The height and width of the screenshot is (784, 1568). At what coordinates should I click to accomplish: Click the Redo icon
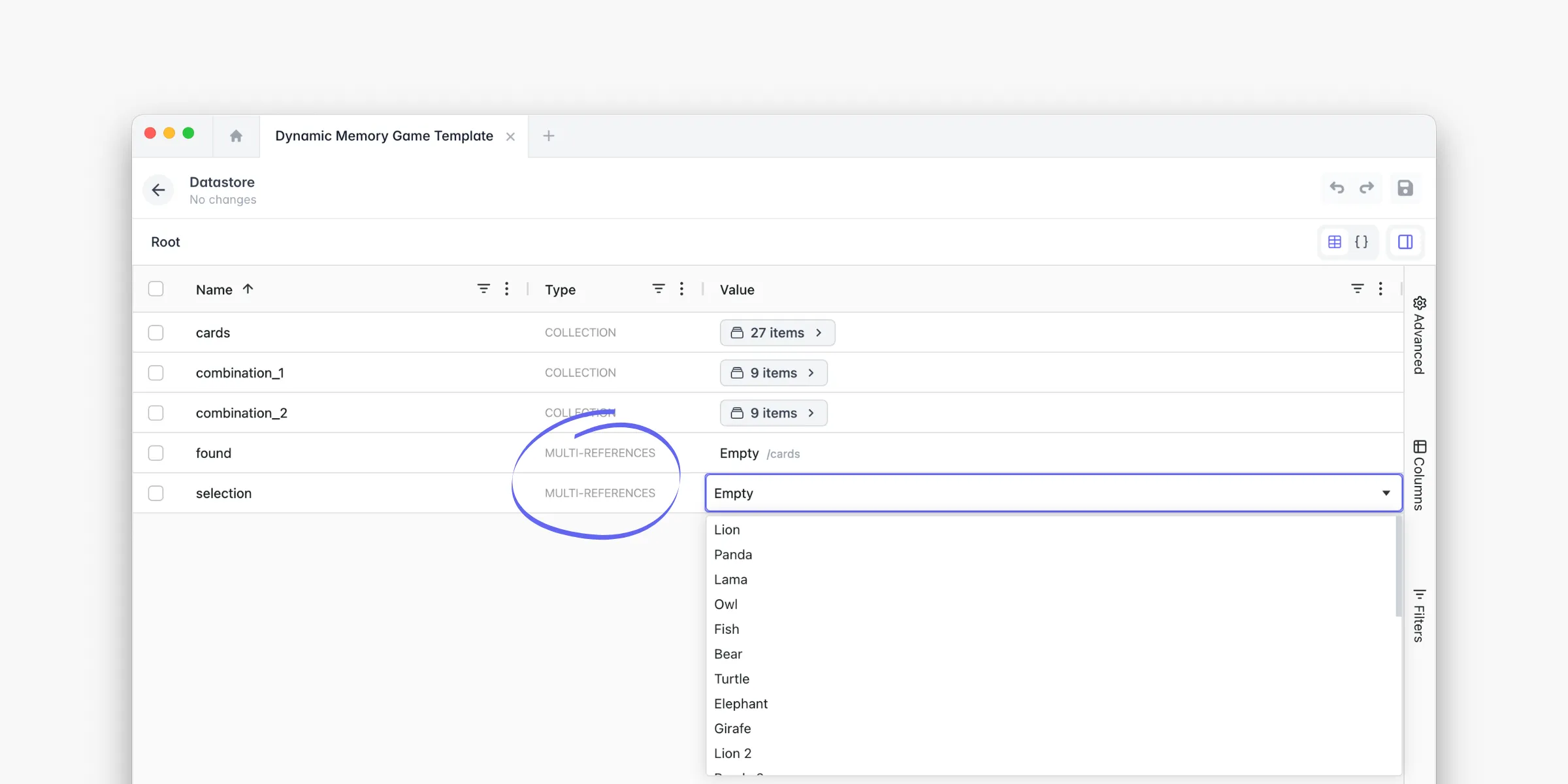[x=1367, y=188]
